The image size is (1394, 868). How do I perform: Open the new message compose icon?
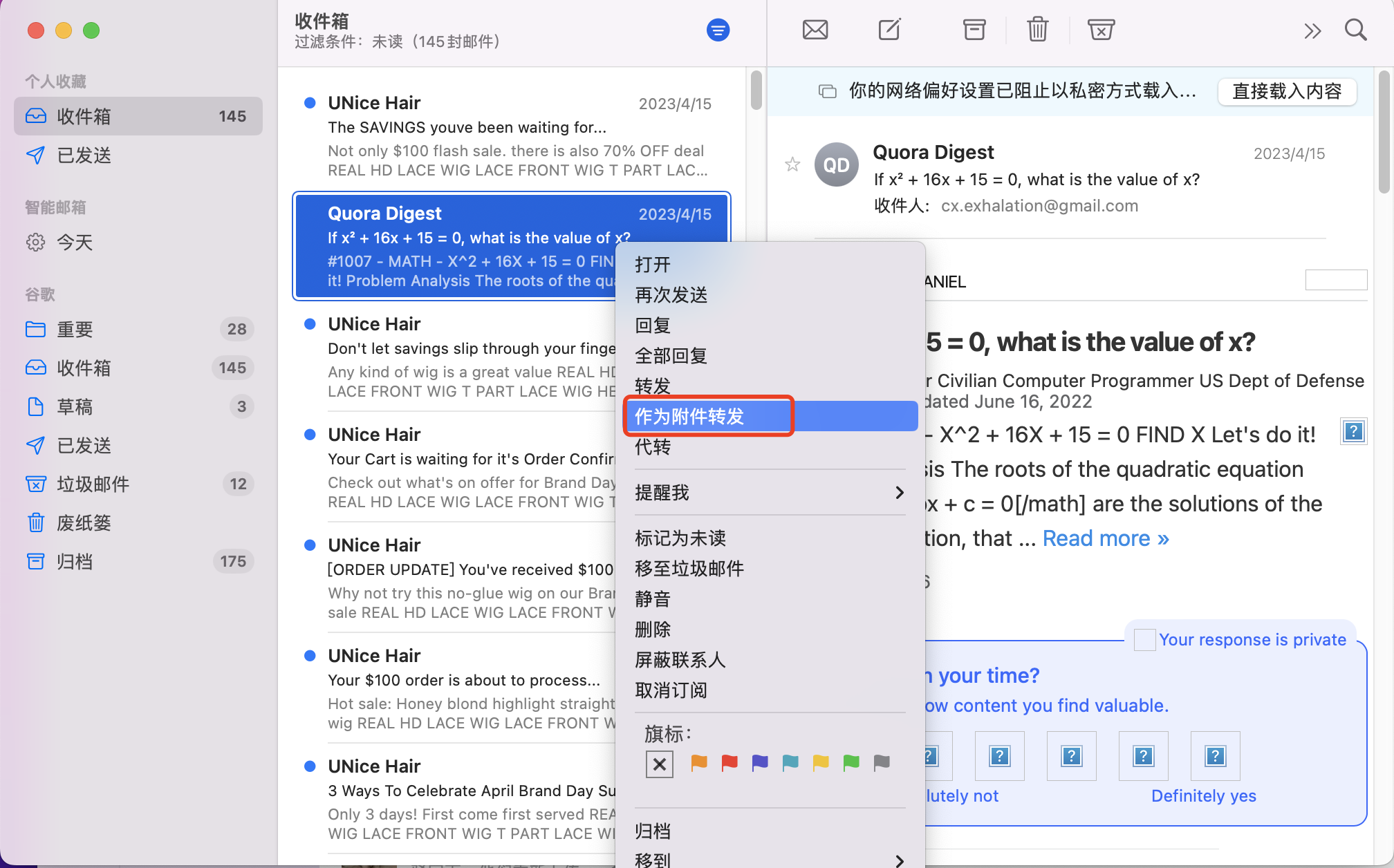pyautogui.click(x=889, y=30)
